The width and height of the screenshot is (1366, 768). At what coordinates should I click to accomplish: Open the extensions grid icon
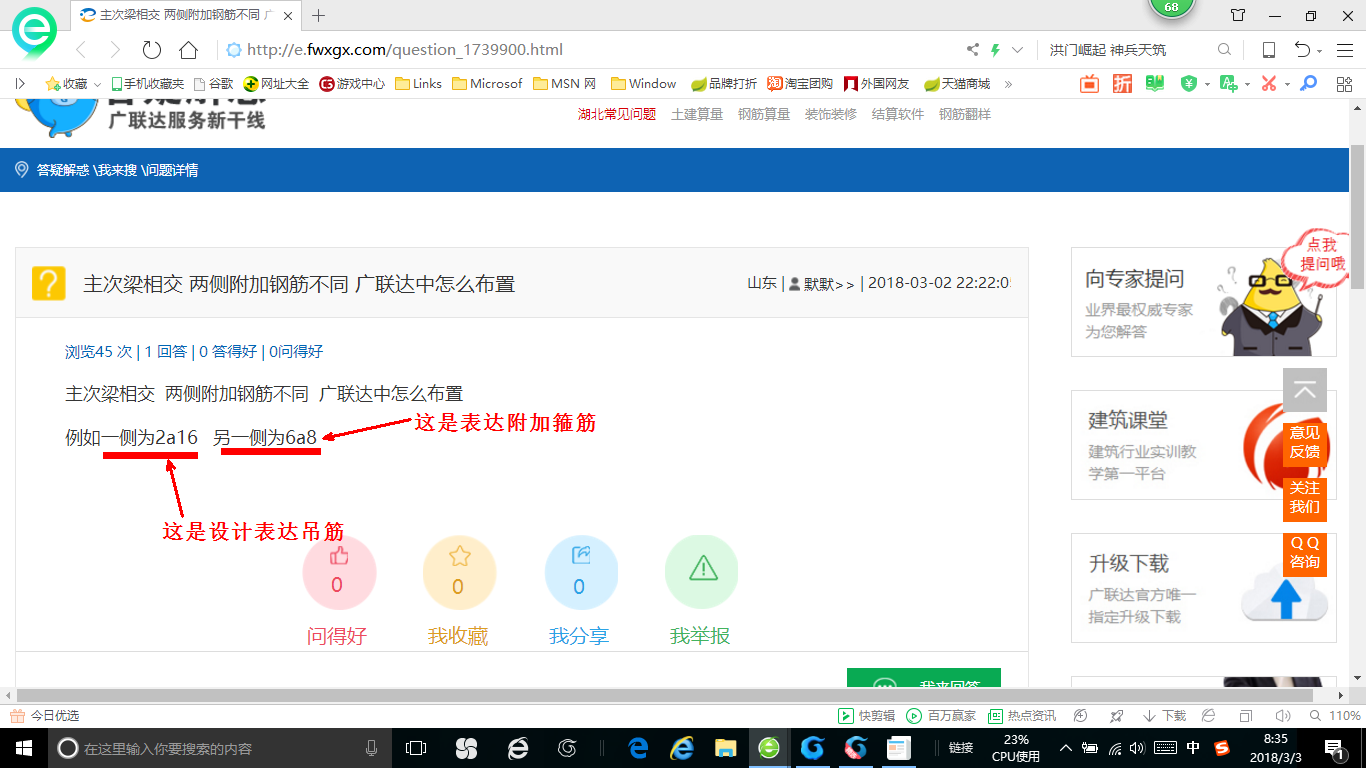pos(1344,84)
